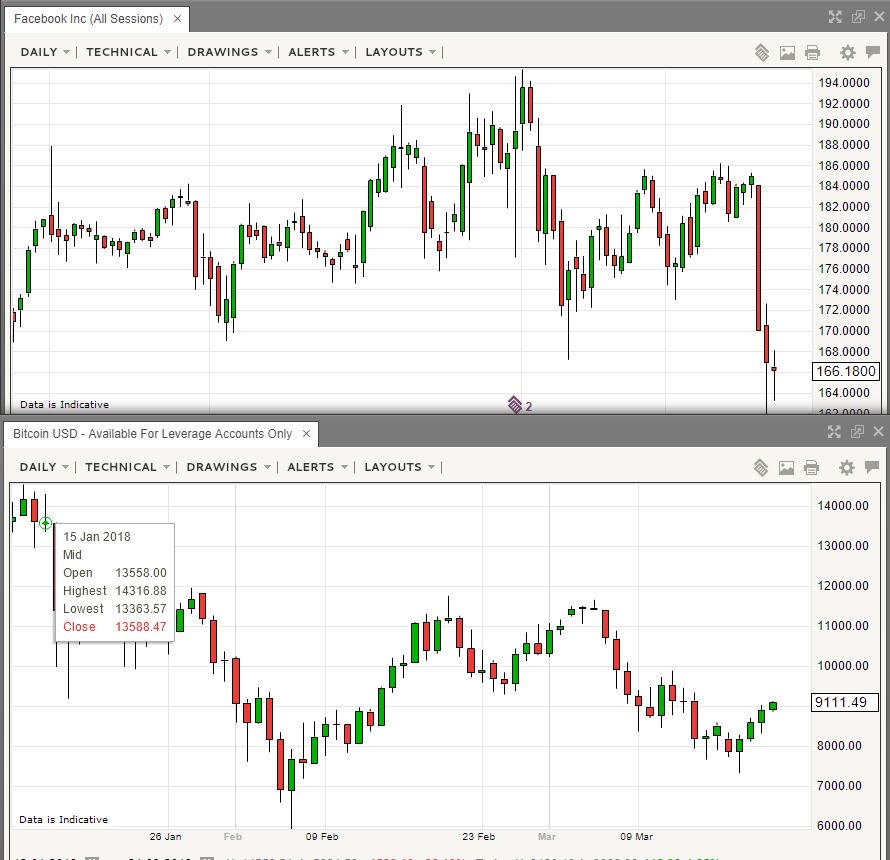Click the Close value 13588.47 in tooltip

[x=141, y=627]
